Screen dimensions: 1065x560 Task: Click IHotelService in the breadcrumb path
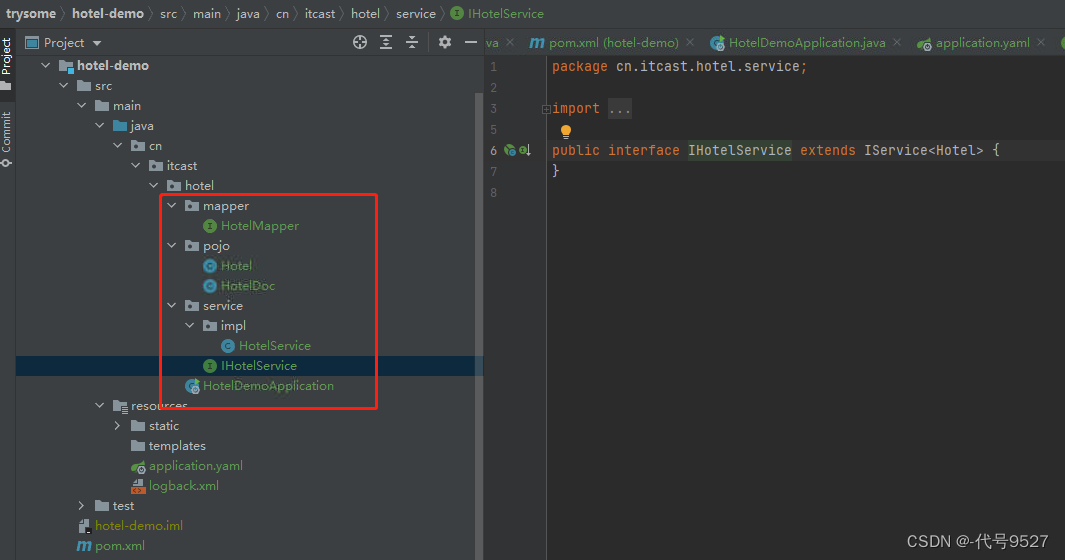coord(498,14)
